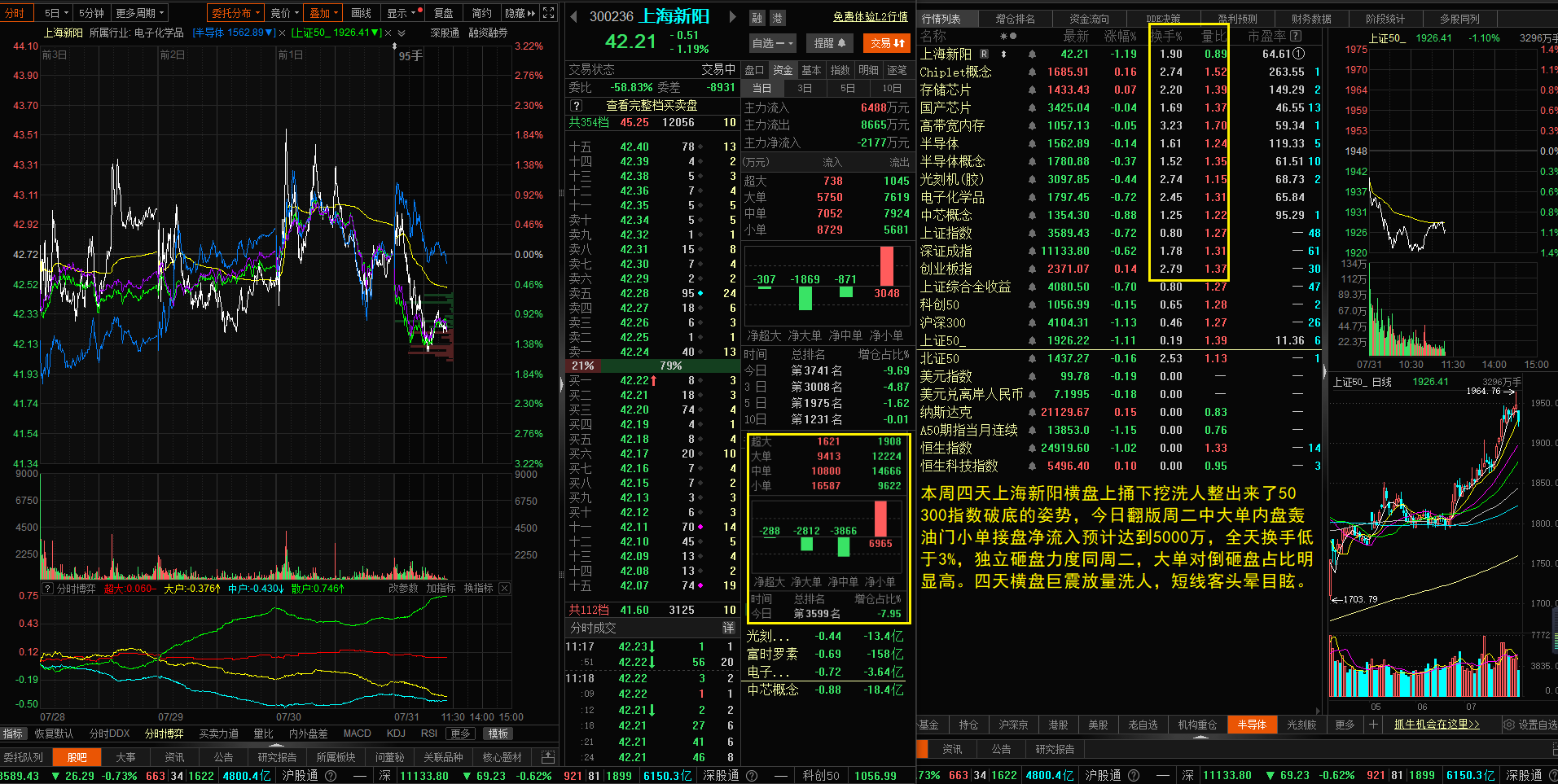Open 5日 period dropdown
The width and height of the screenshot is (1558, 784).
point(56,13)
